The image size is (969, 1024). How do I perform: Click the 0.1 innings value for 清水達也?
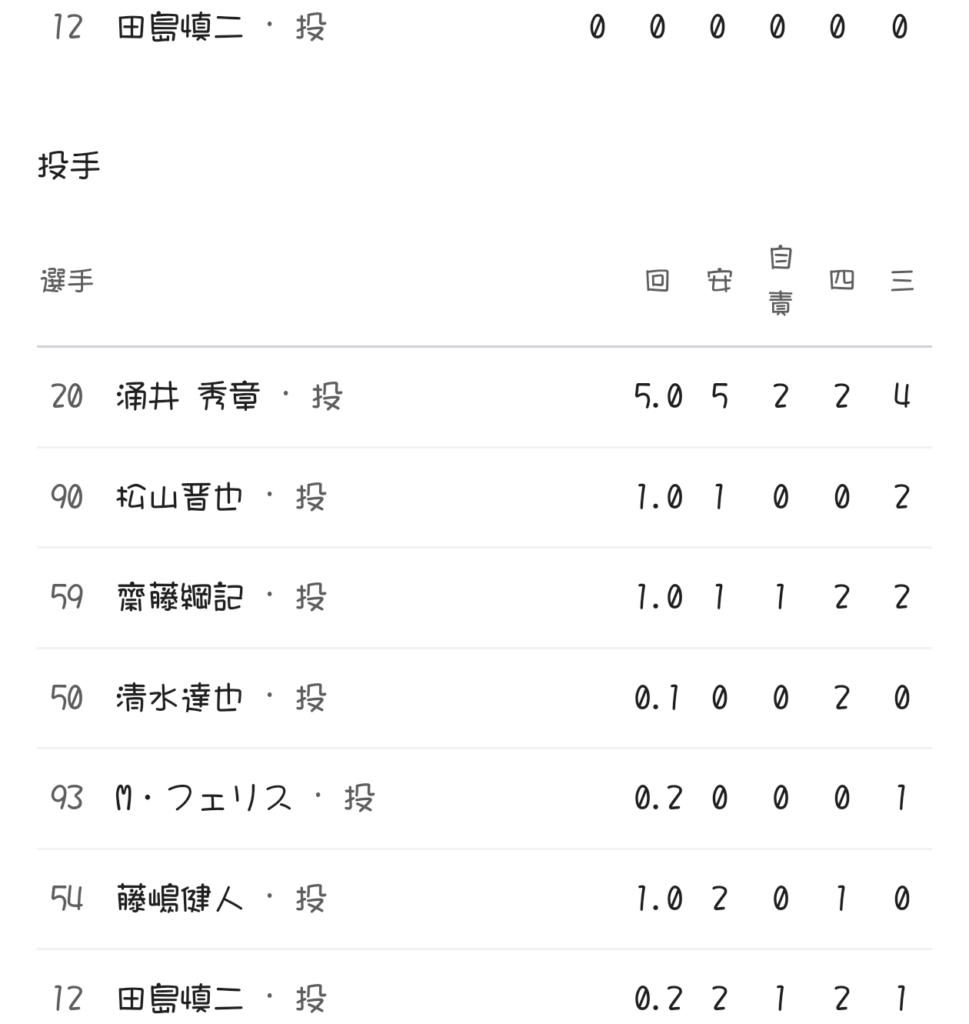pos(658,697)
